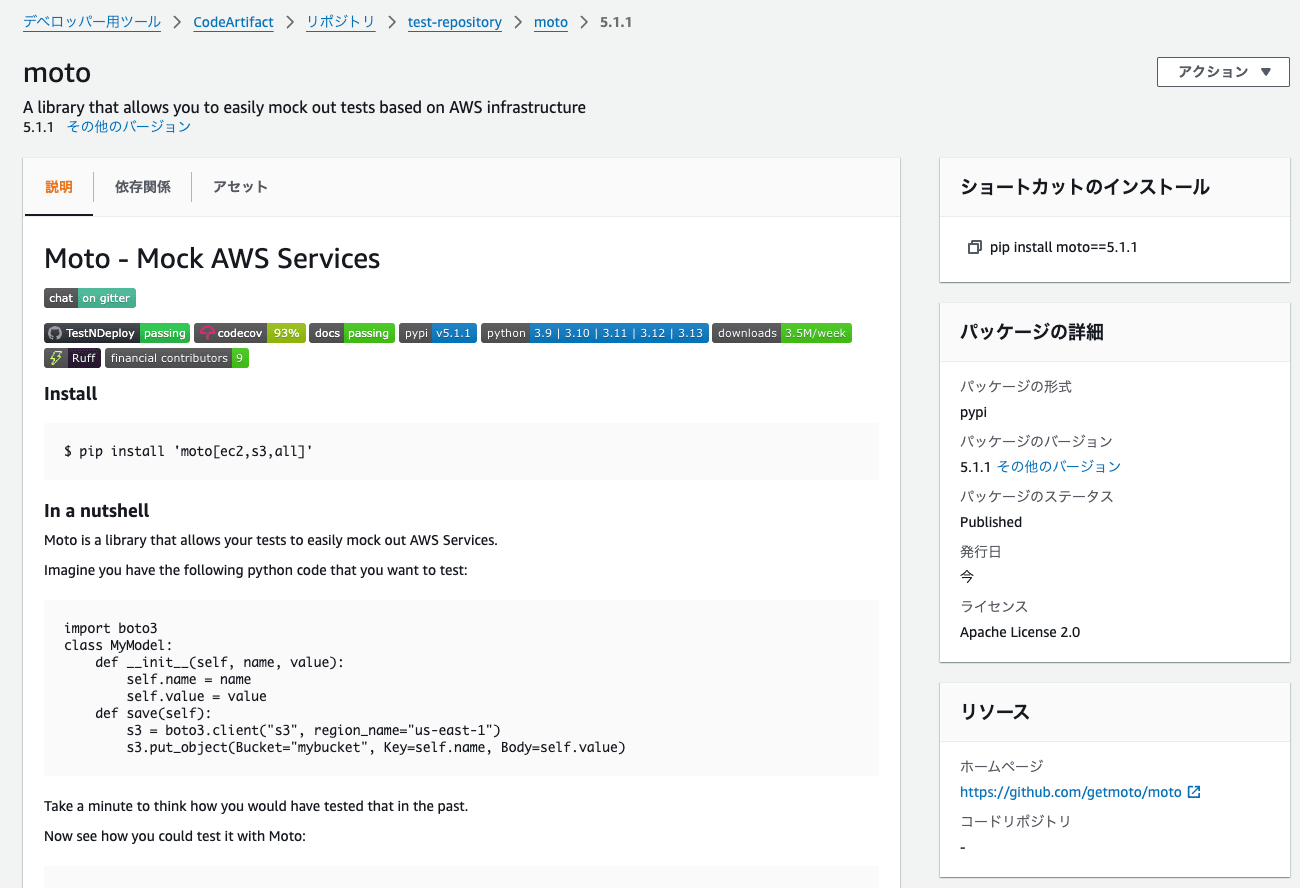The height and width of the screenshot is (888, 1300).
Task: Click the In a nutshell heading
Action: click(97, 511)
